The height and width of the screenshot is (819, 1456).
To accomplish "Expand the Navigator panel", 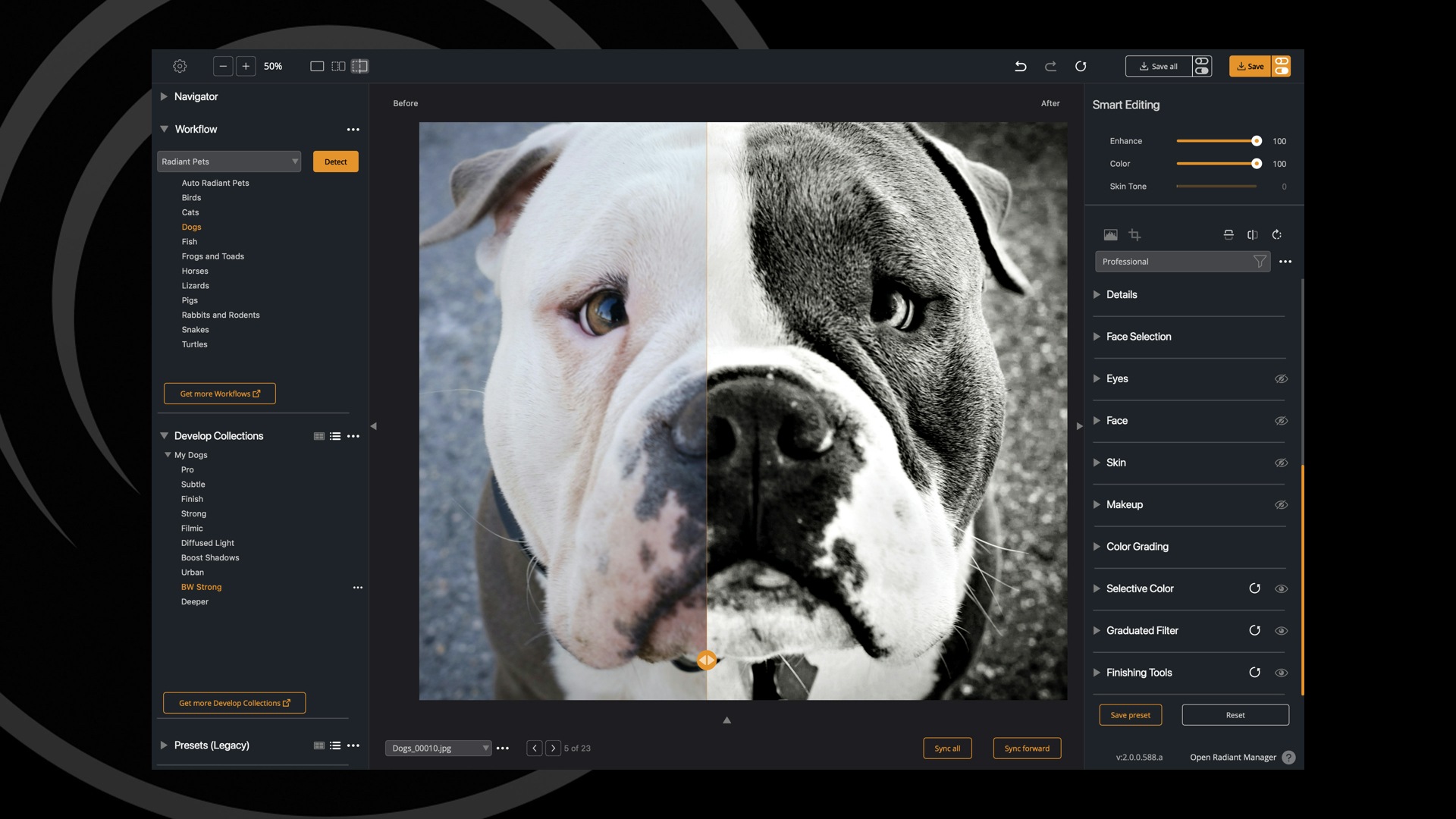I will click(x=164, y=96).
